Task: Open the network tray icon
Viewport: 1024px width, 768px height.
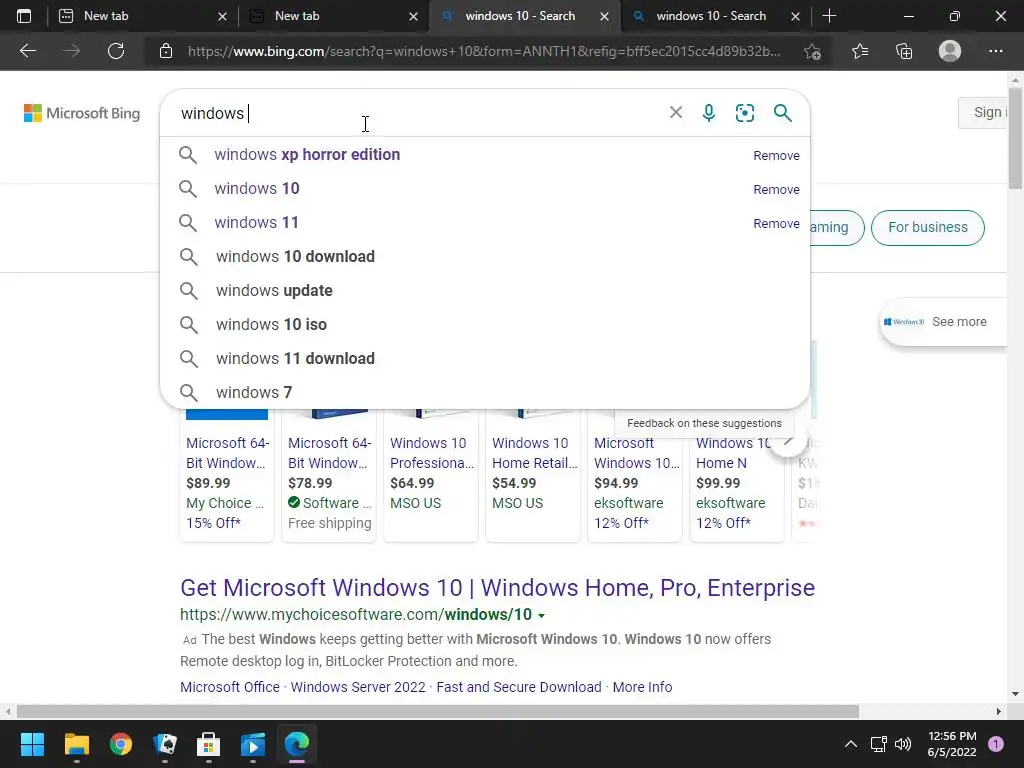Action: 878,744
